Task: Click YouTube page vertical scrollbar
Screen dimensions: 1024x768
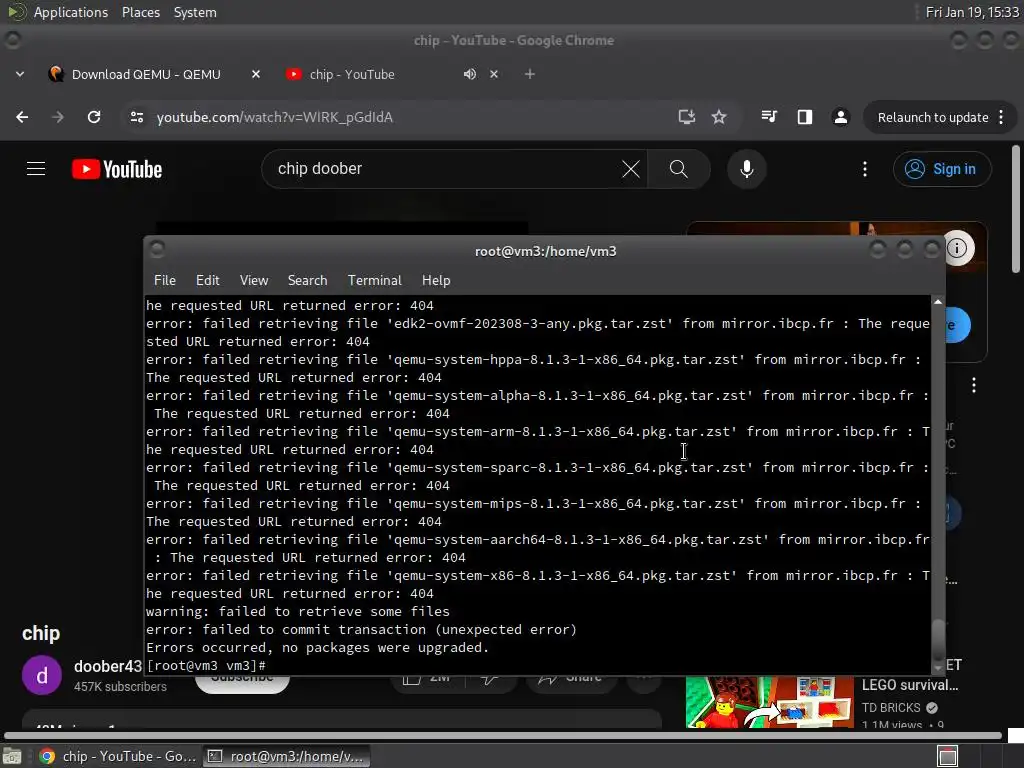Action: [1016, 209]
